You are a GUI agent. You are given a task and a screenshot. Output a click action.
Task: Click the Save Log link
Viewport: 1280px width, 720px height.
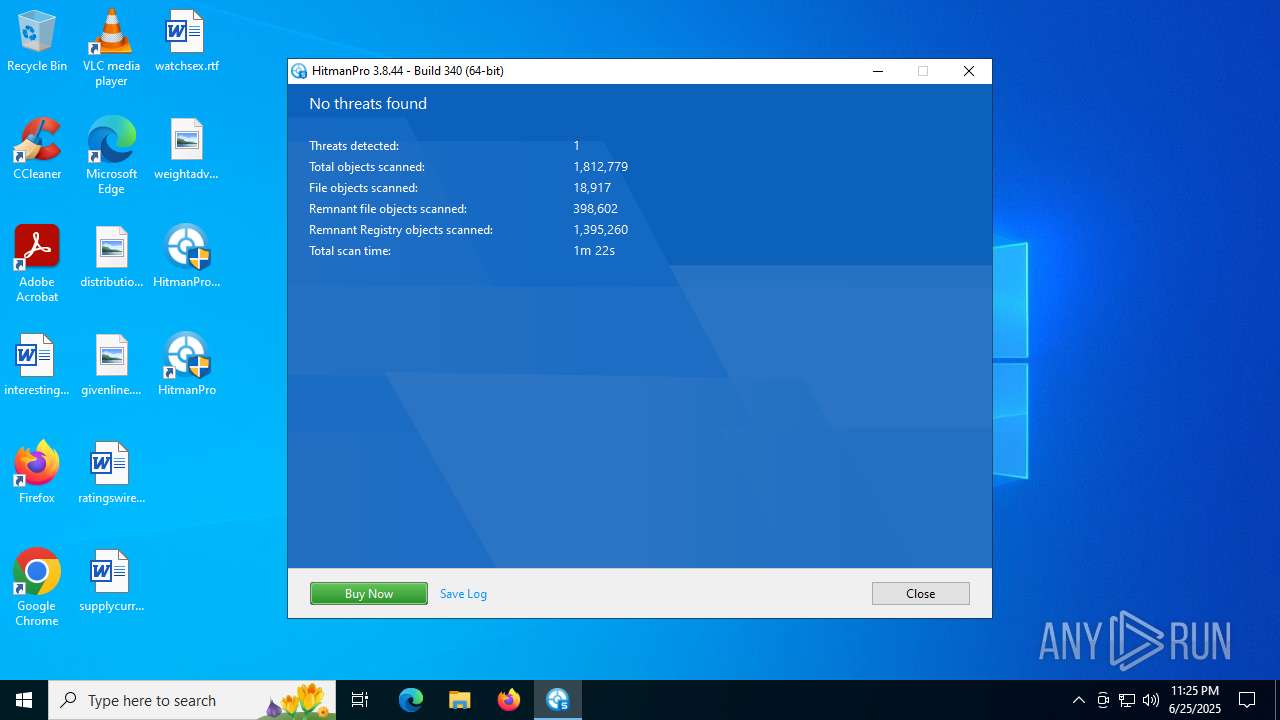click(463, 593)
